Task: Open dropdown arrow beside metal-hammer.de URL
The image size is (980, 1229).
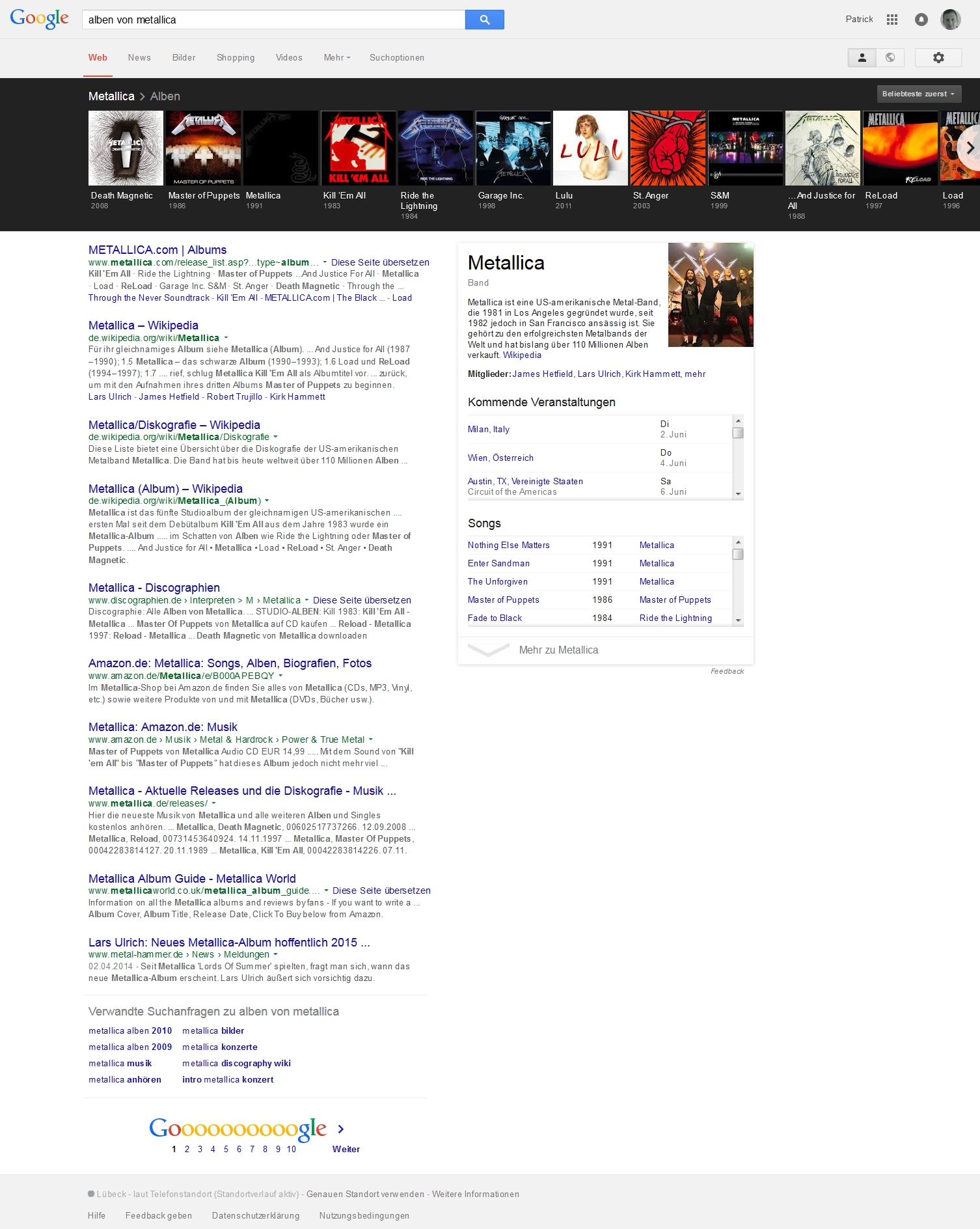Action: click(x=275, y=954)
